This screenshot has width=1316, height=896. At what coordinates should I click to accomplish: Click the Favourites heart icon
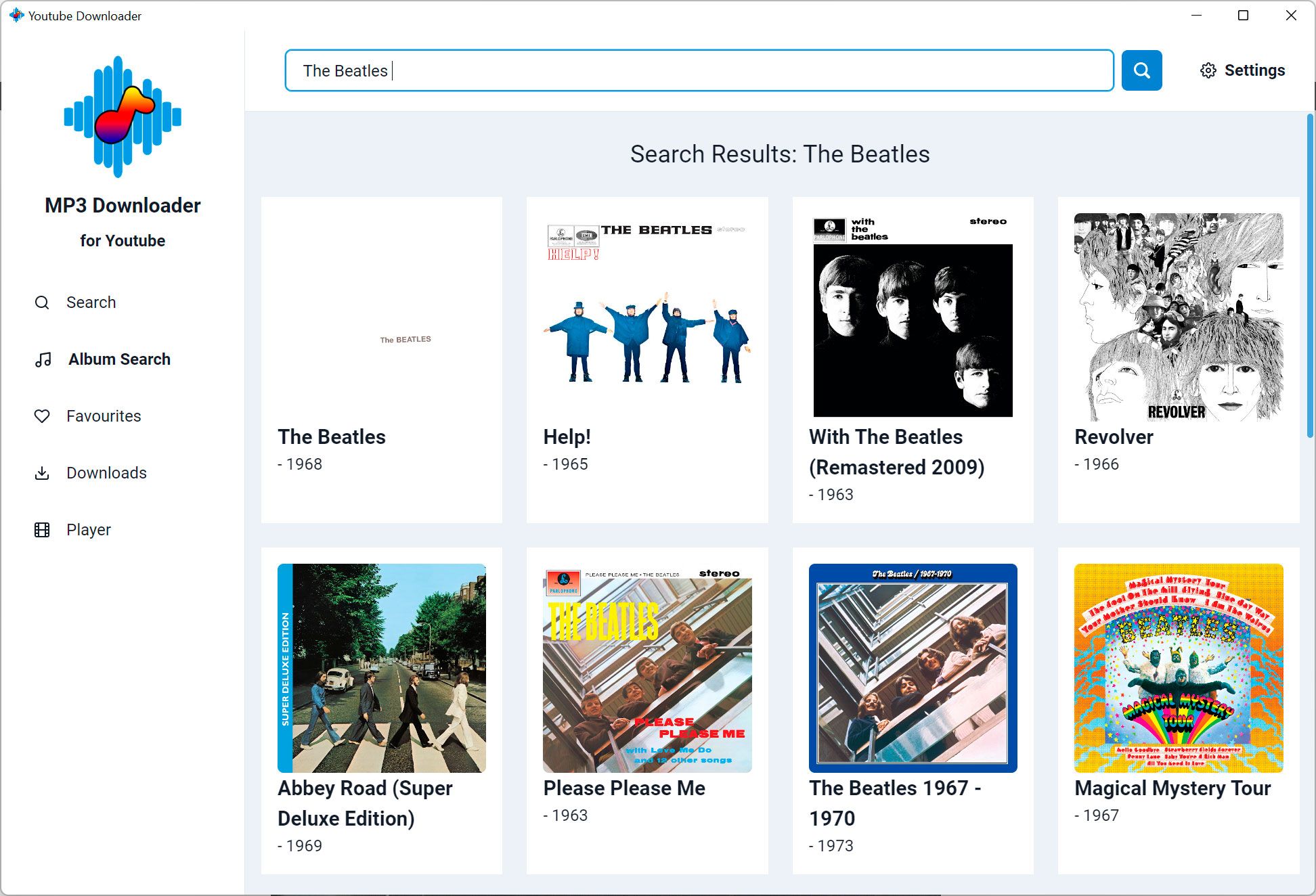click(x=41, y=416)
